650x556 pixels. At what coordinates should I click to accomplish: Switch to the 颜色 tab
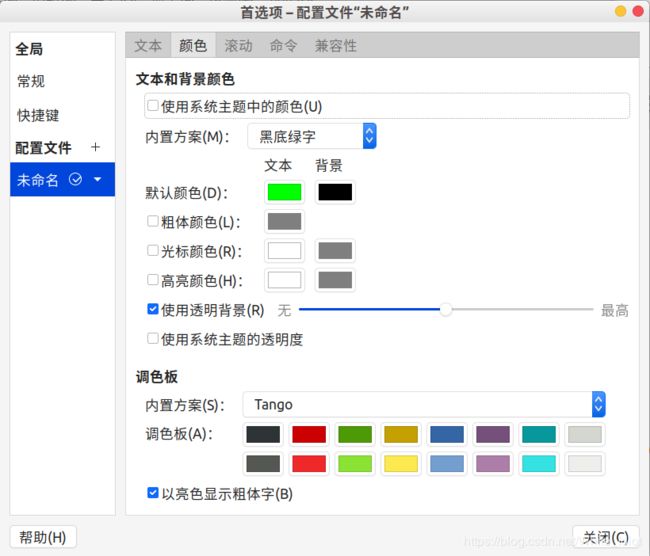[193, 45]
